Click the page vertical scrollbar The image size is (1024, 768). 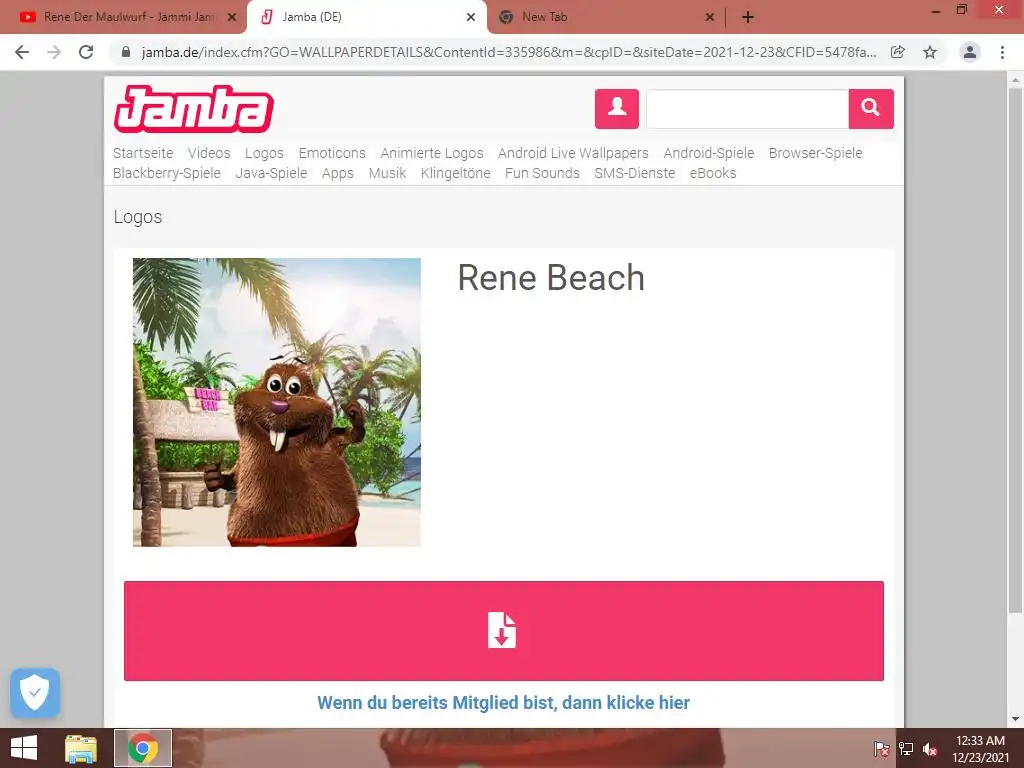click(1015, 349)
